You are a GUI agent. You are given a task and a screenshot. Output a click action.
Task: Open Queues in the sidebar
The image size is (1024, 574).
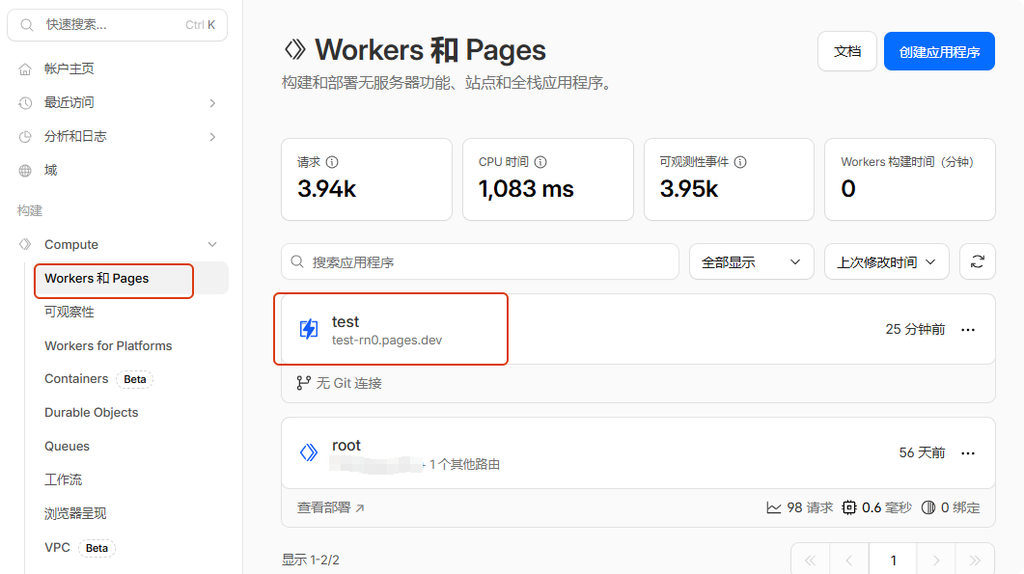click(x=67, y=447)
